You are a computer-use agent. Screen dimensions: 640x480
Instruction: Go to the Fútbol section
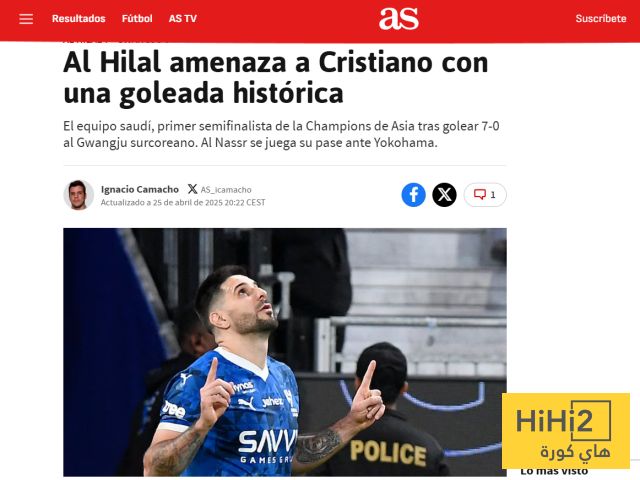point(137,19)
